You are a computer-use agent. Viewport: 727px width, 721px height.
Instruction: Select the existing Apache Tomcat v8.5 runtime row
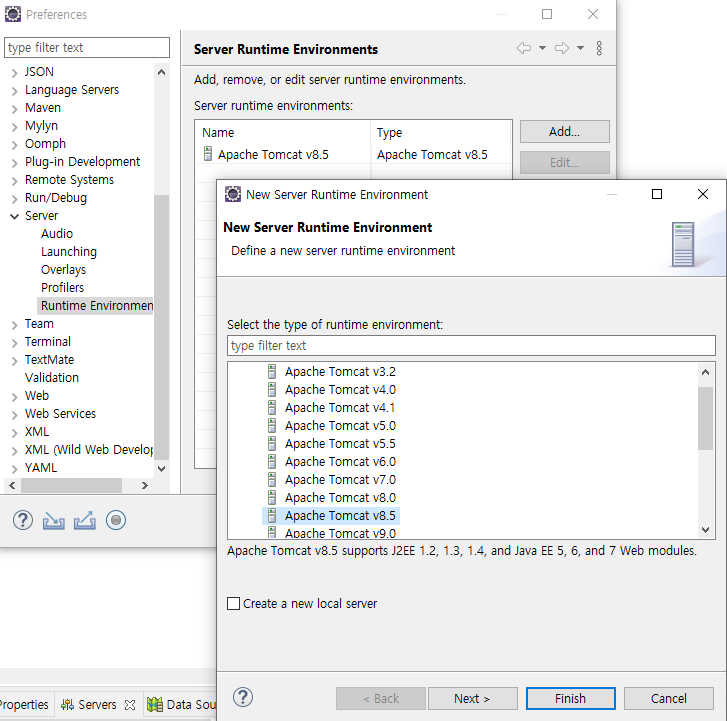[353, 154]
